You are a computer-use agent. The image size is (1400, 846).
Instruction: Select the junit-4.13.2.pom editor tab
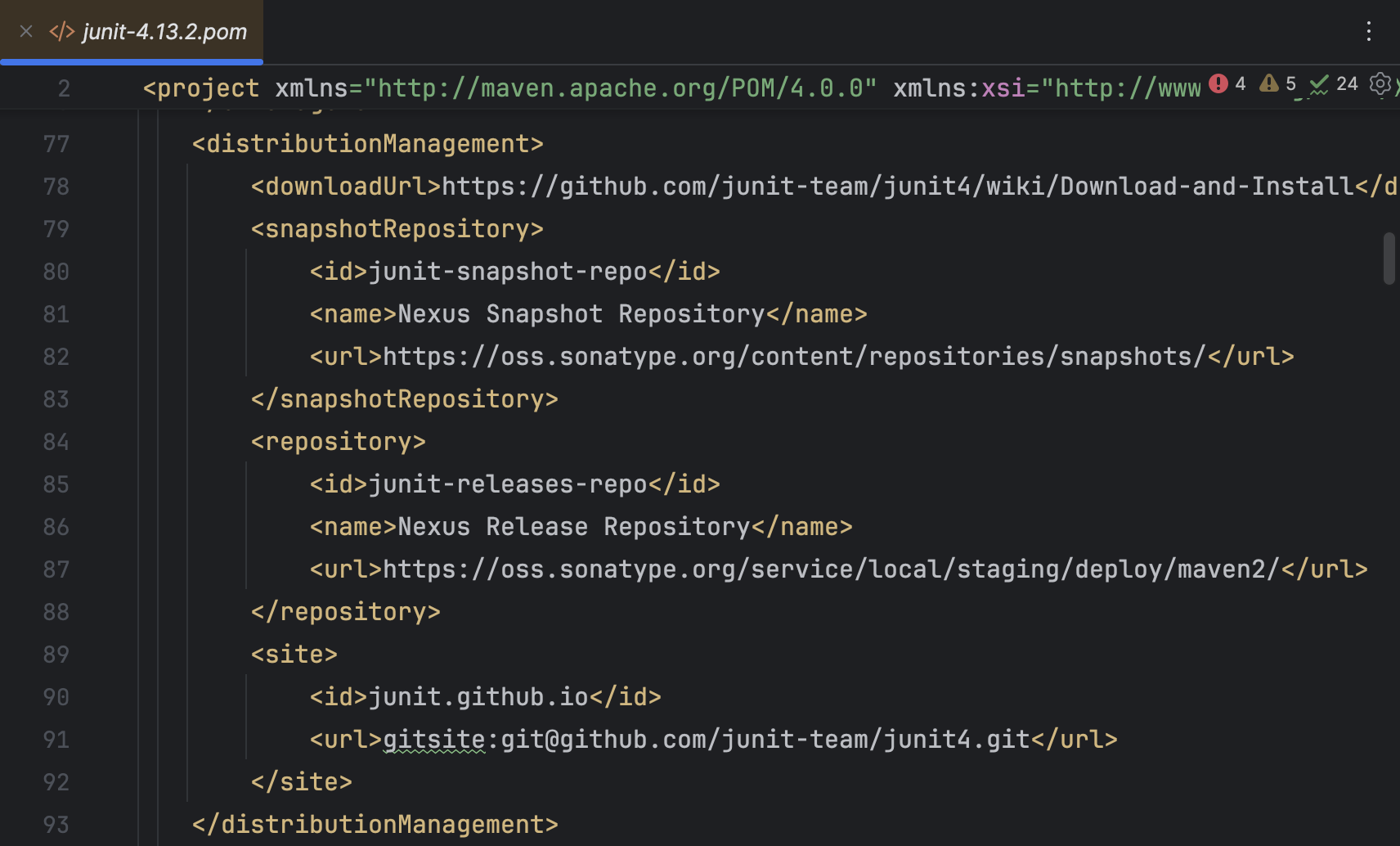164,31
